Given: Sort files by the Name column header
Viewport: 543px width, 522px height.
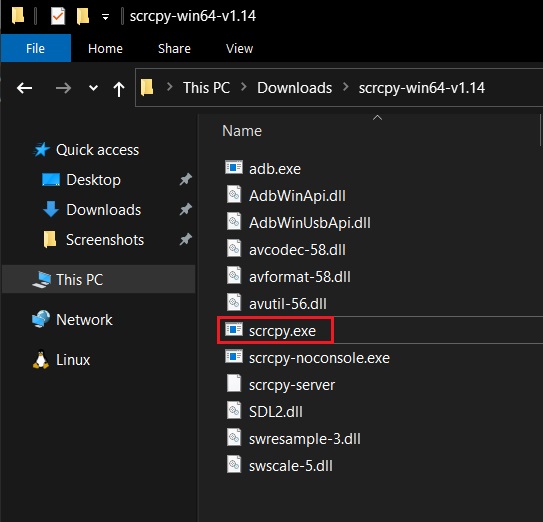Looking at the screenshot, I should click(242, 131).
